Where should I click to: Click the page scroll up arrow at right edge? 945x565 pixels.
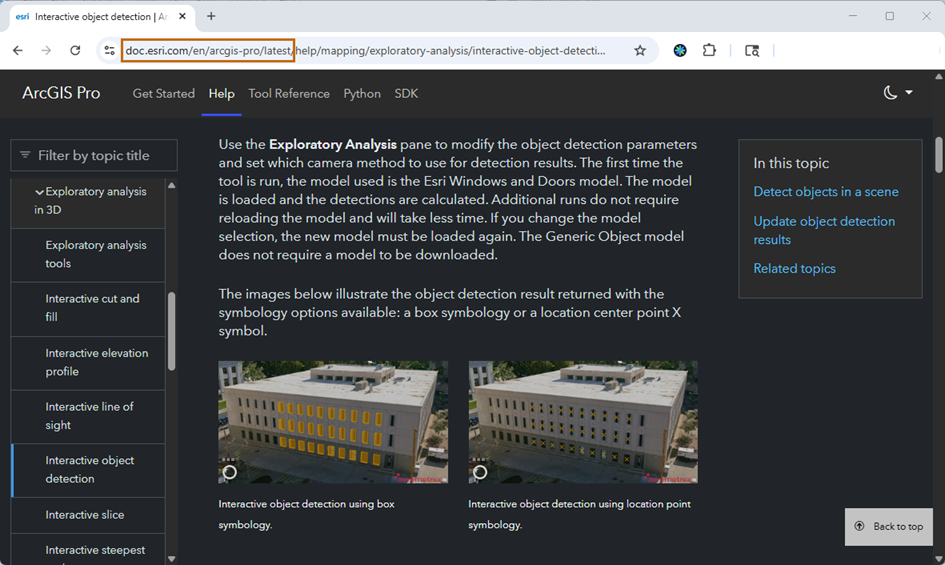939,77
